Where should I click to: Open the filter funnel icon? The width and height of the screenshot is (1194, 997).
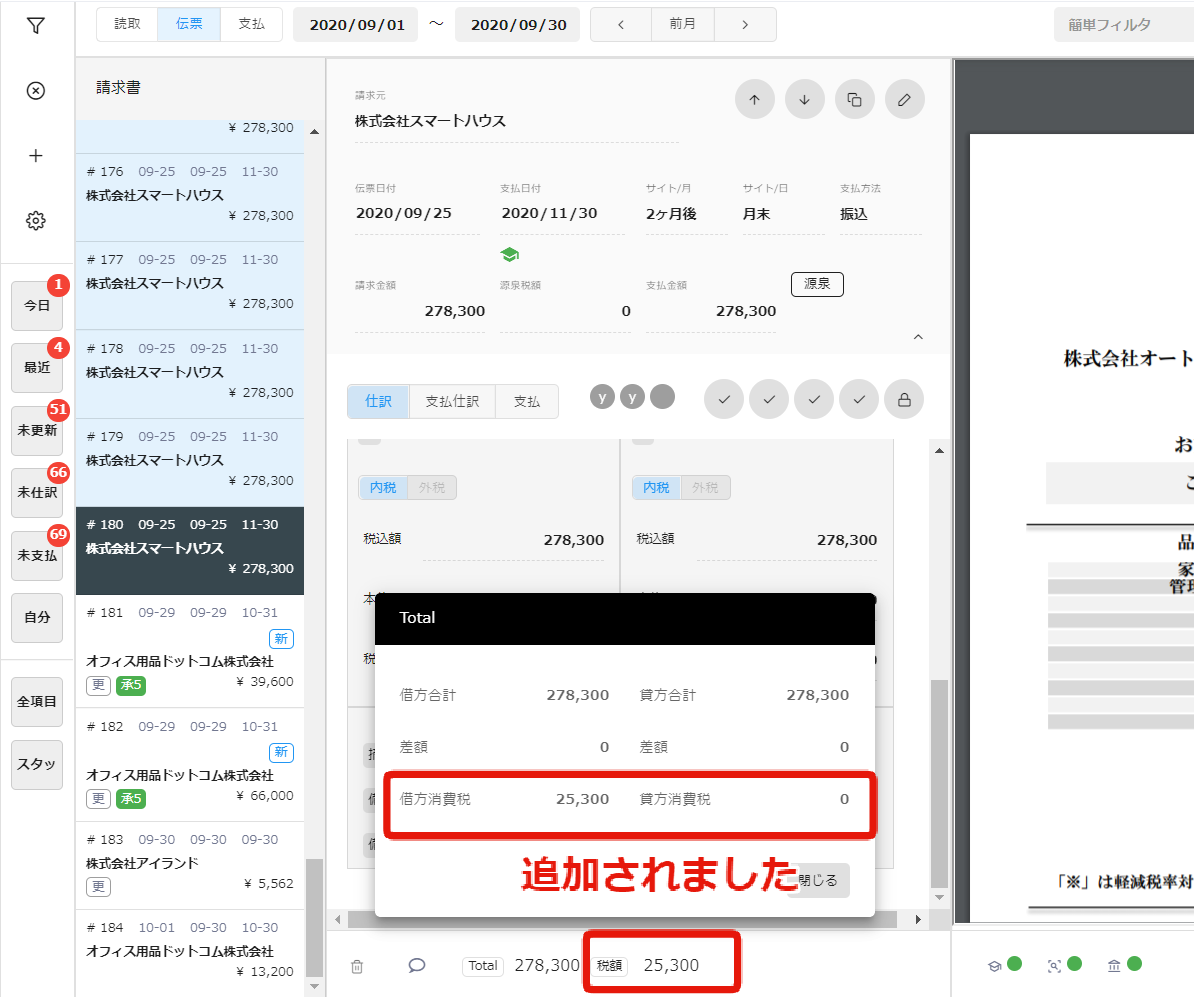pos(35,26)
